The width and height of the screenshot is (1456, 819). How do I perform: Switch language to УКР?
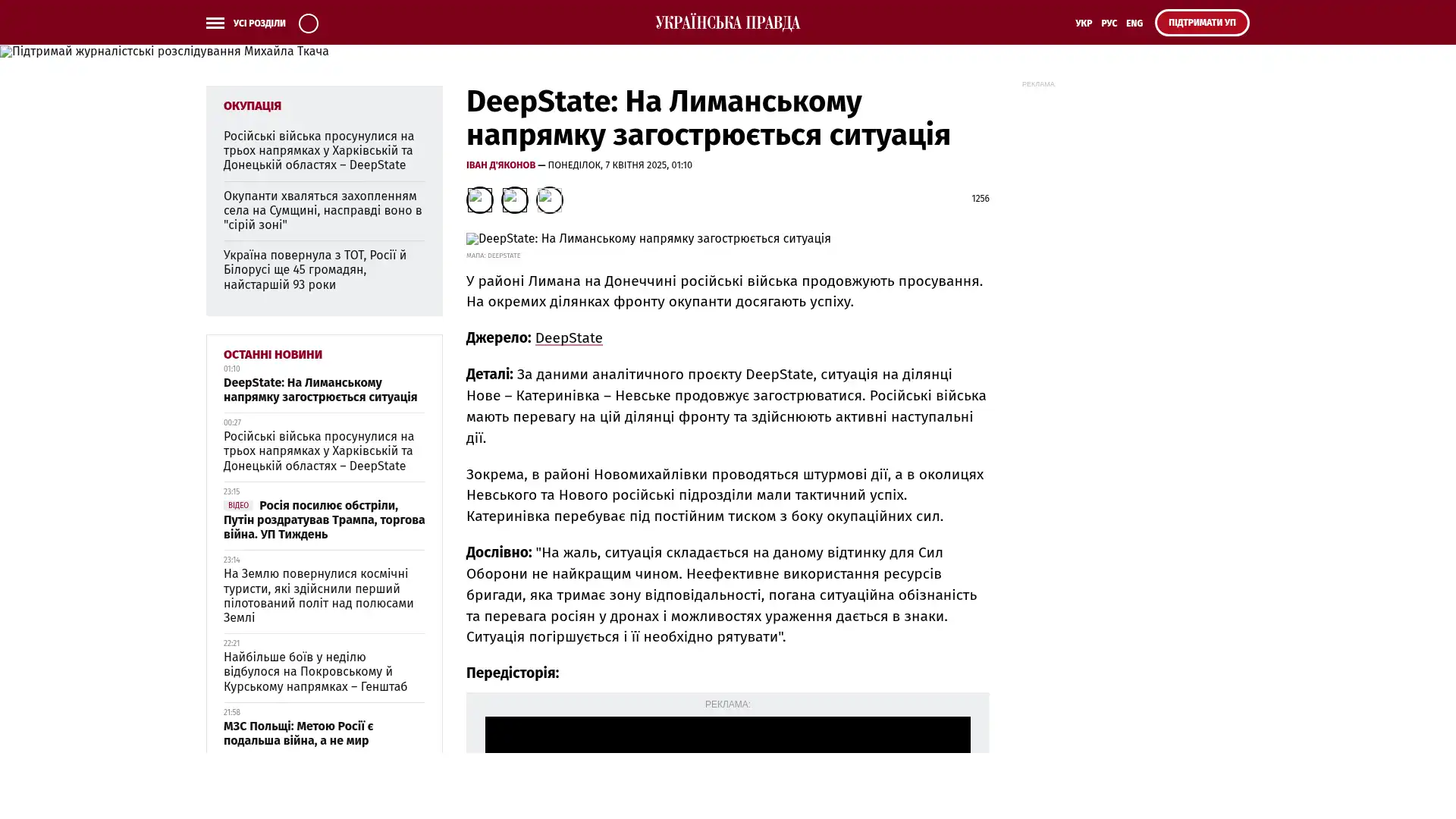[x=1084, y=24]
